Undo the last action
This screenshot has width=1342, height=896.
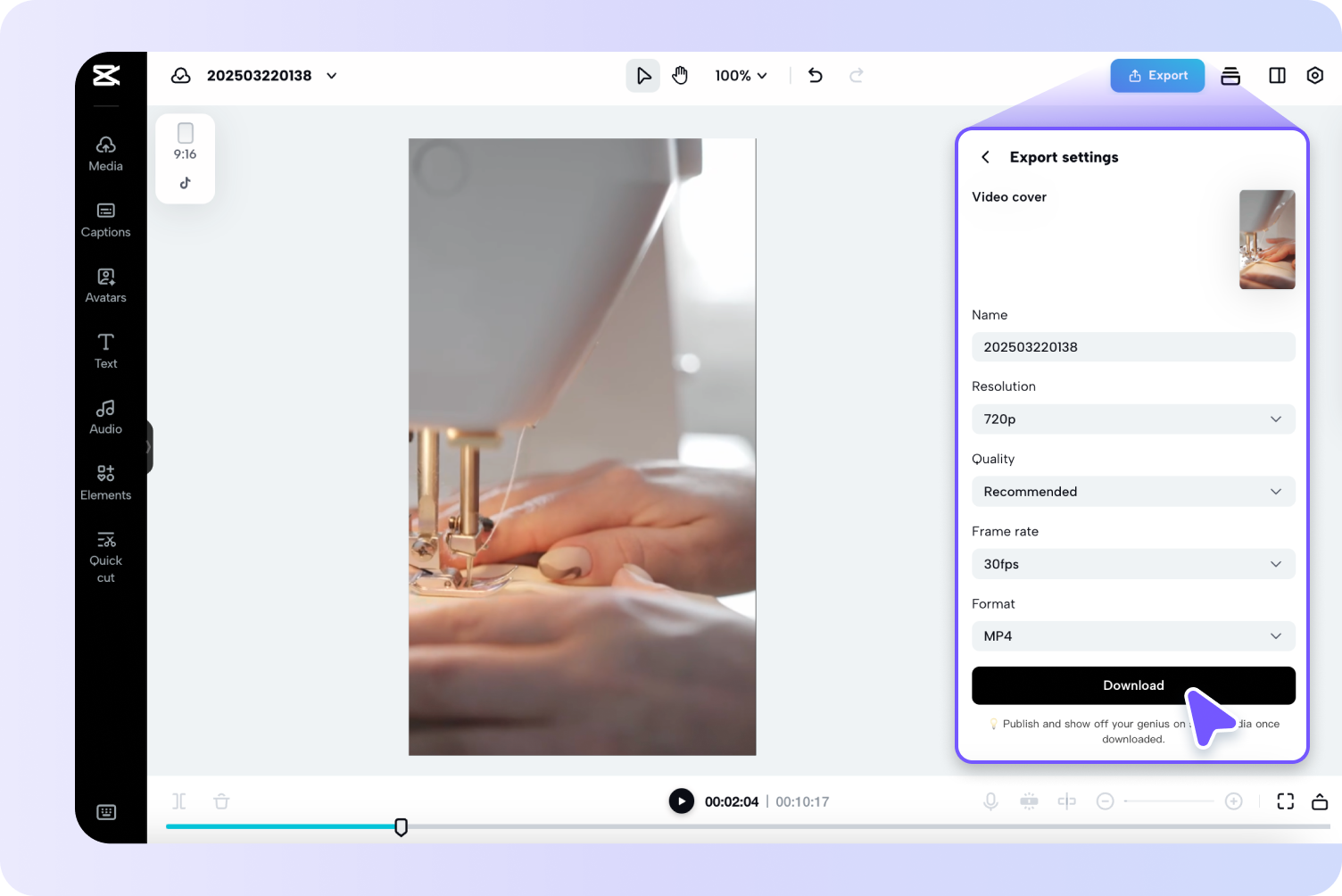(816, 76)
